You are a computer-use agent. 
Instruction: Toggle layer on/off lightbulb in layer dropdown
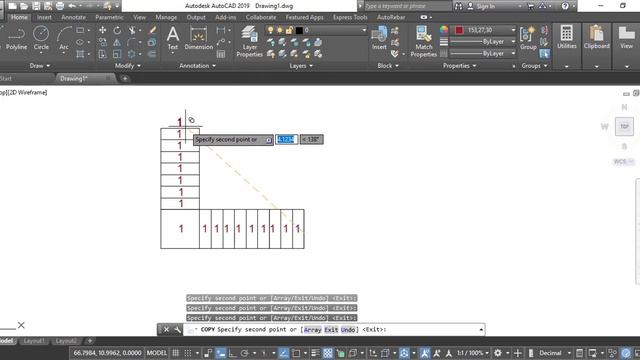(270, 30)
